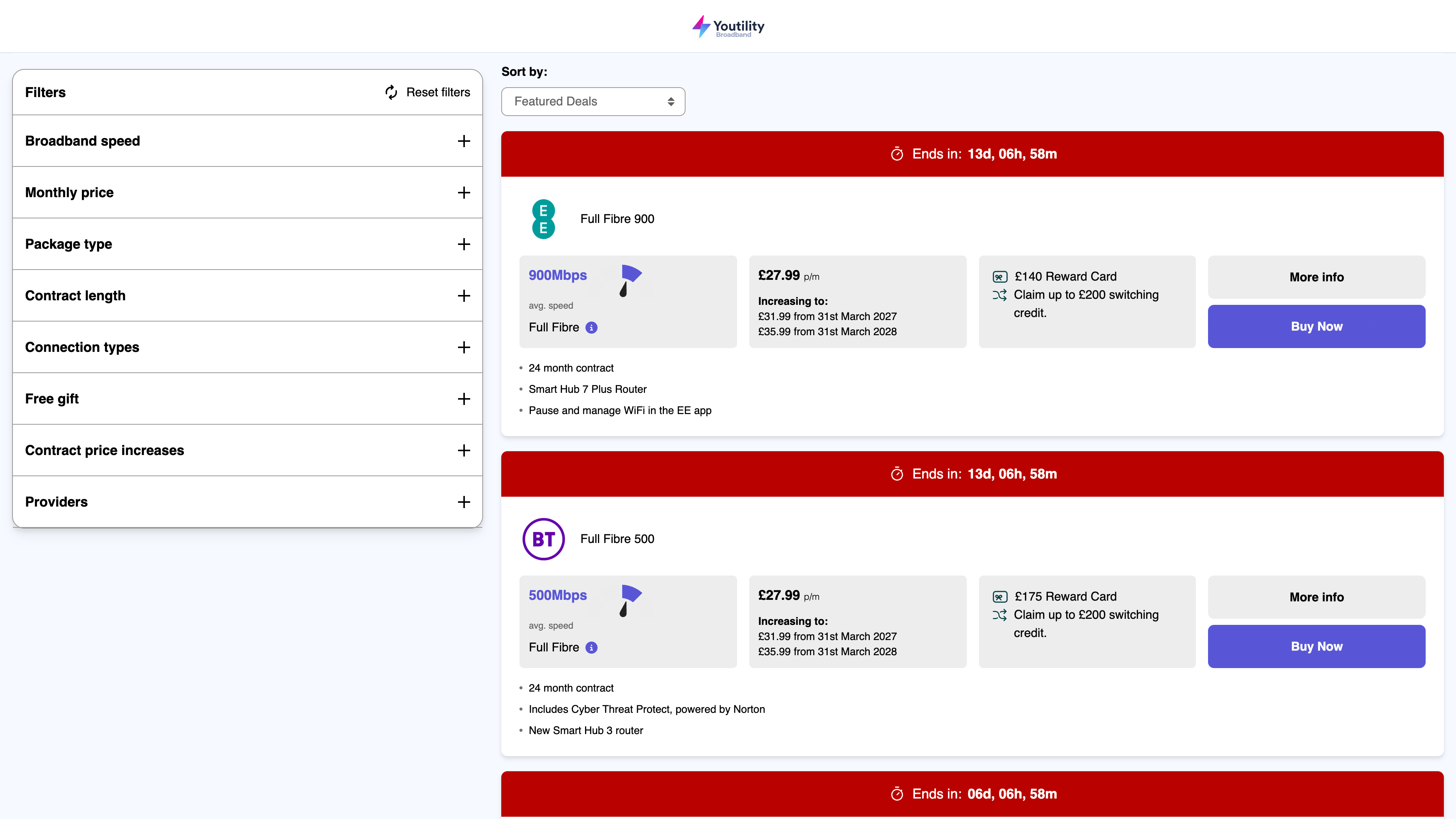Click Buy Now for BT Full Fibre 500

[1316, 646]
